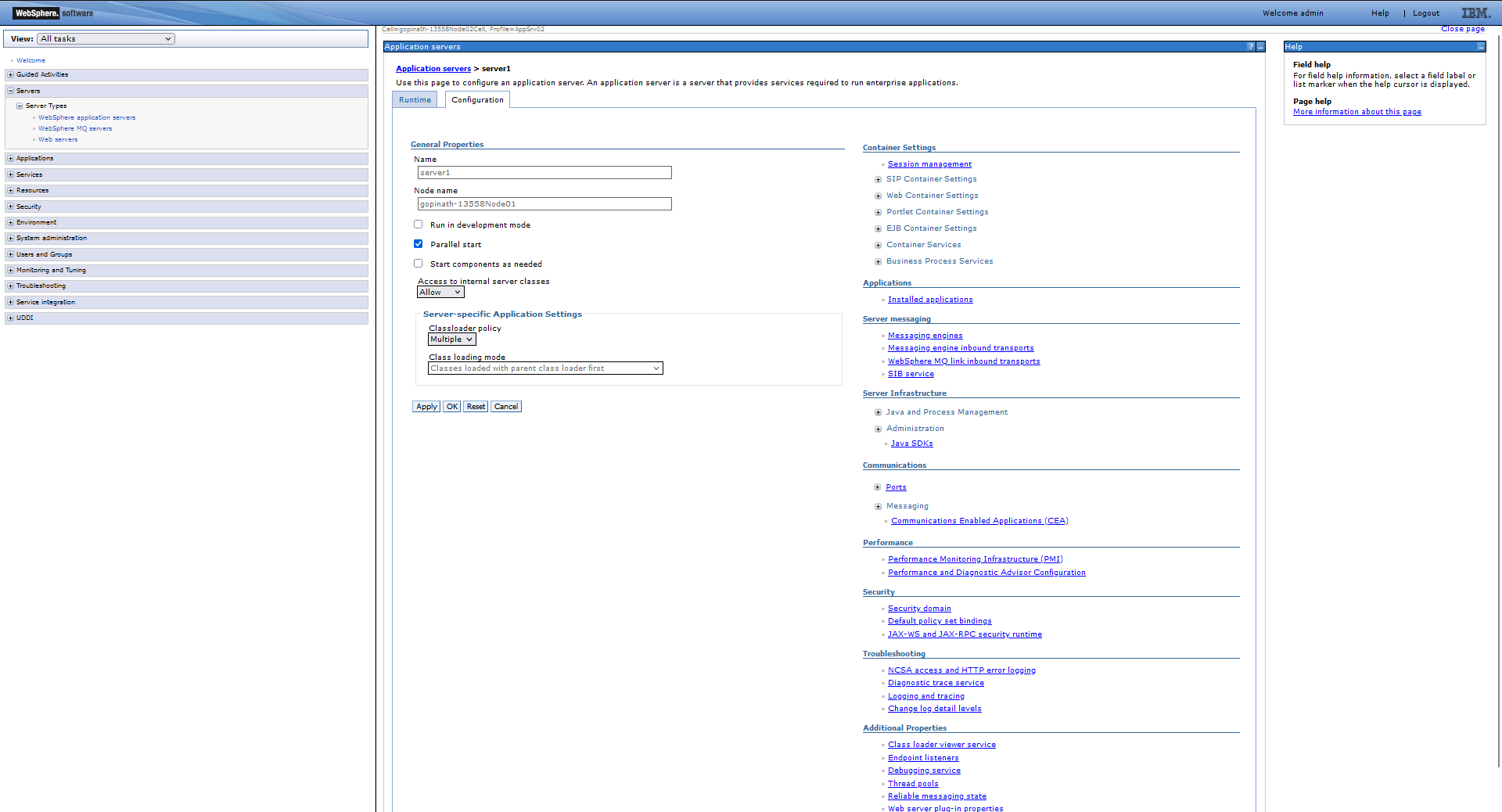Switch to the Runtime tab
This screenshot has height=812, width=1502.
[415, 100]
